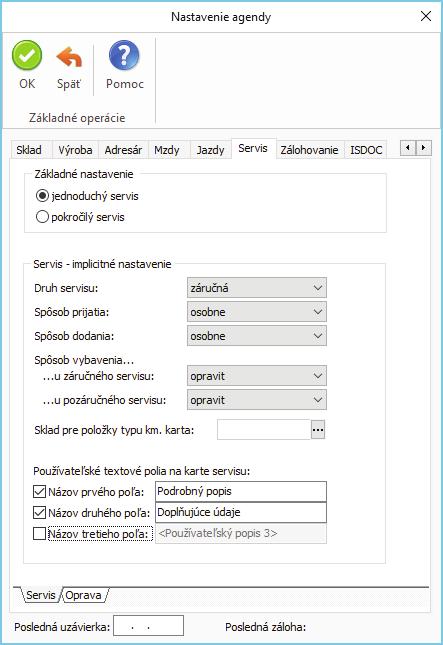Open the Spôsob dodania combo box
Image resolution: width=443 pixels, height=645 pixels.
pos(257,336)
